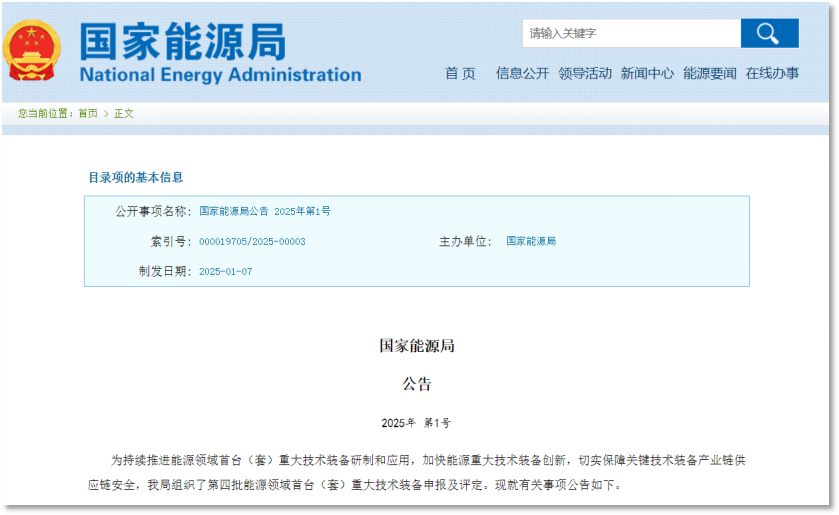
Task: Click the magnifier search button
Action: click(x=769, y=34)
